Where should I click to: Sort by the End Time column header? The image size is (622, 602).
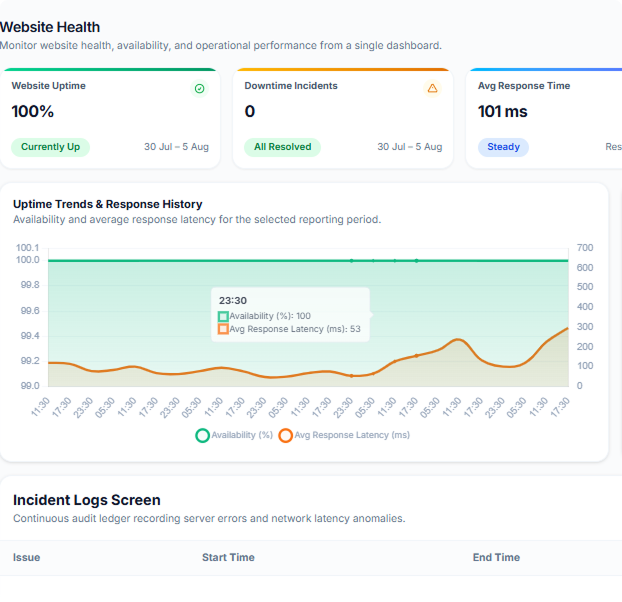click(496, 558)
